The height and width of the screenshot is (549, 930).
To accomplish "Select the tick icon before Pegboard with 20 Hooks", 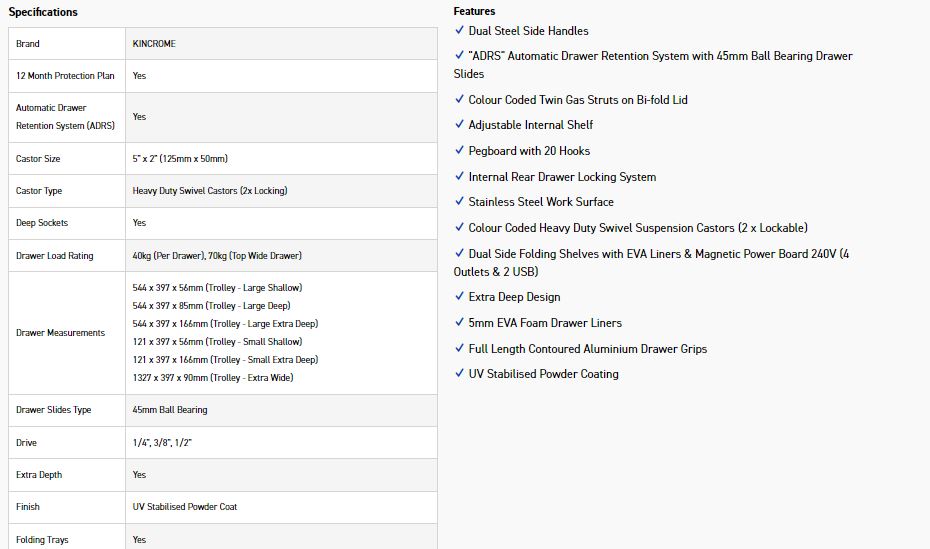I will pyautogui.click(x=459, y=151).
